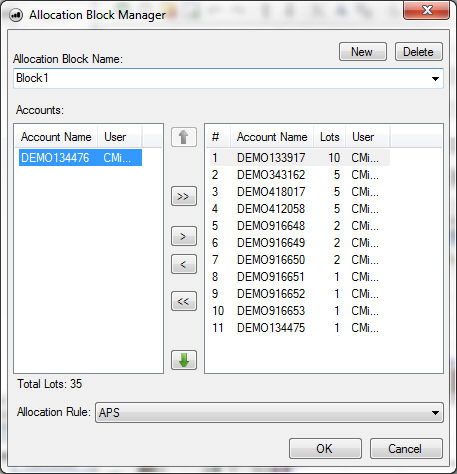Cancel the dialog
The height and width of the screenshot is (474, 457).
[x=406, y=449]
